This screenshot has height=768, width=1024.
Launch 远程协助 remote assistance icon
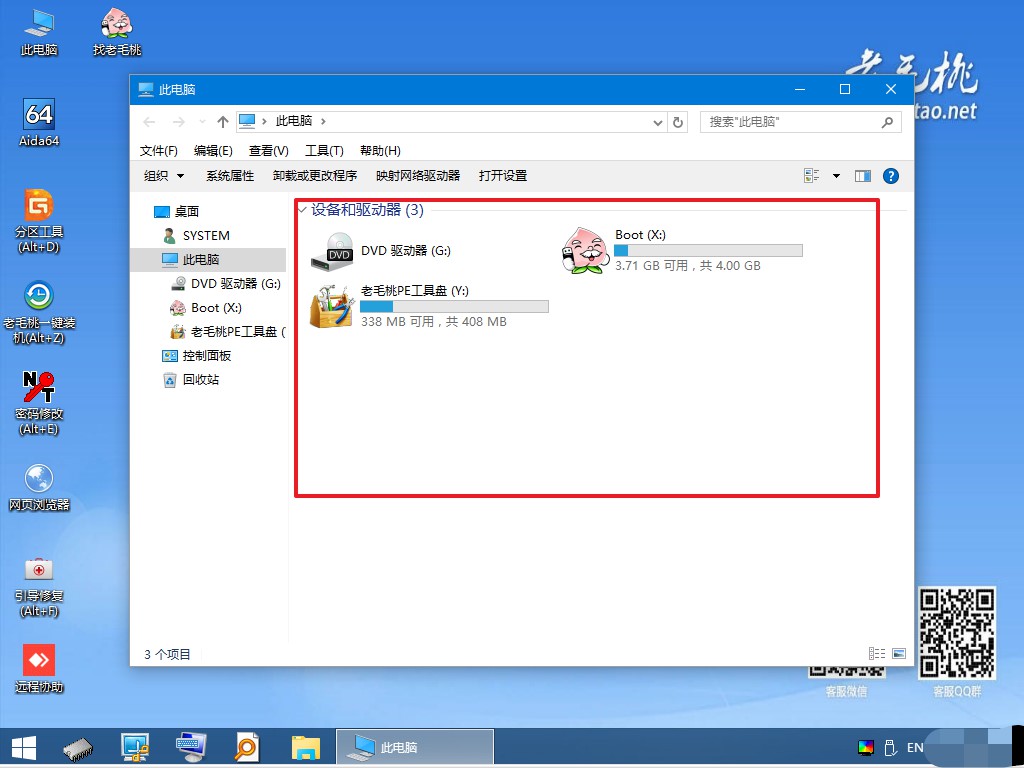pyautogui.click(x=39, y=668)
